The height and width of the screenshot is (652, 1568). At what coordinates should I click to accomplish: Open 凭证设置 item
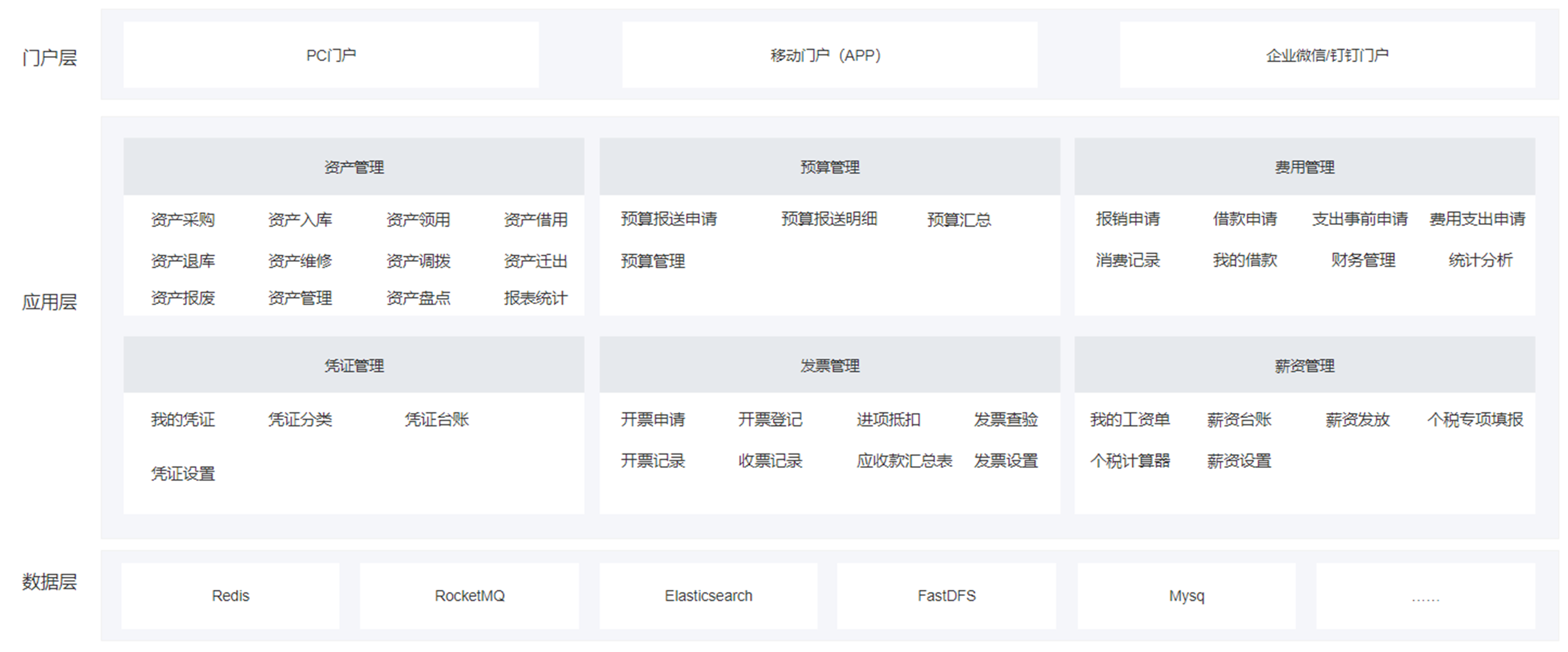(183, 474)
